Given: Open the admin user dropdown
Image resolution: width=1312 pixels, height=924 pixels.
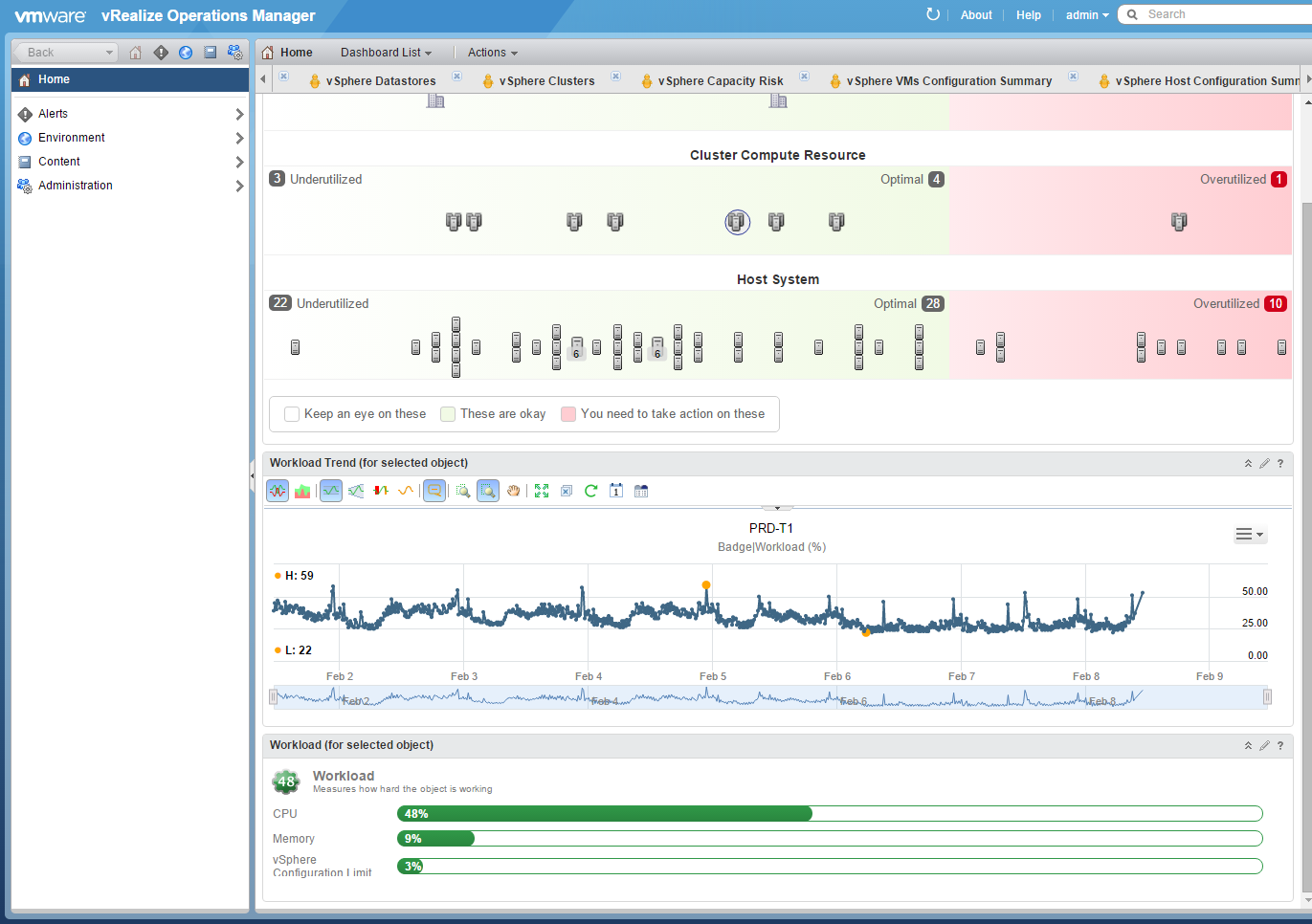Looking at the screenshot, I should pos(1087,14).
